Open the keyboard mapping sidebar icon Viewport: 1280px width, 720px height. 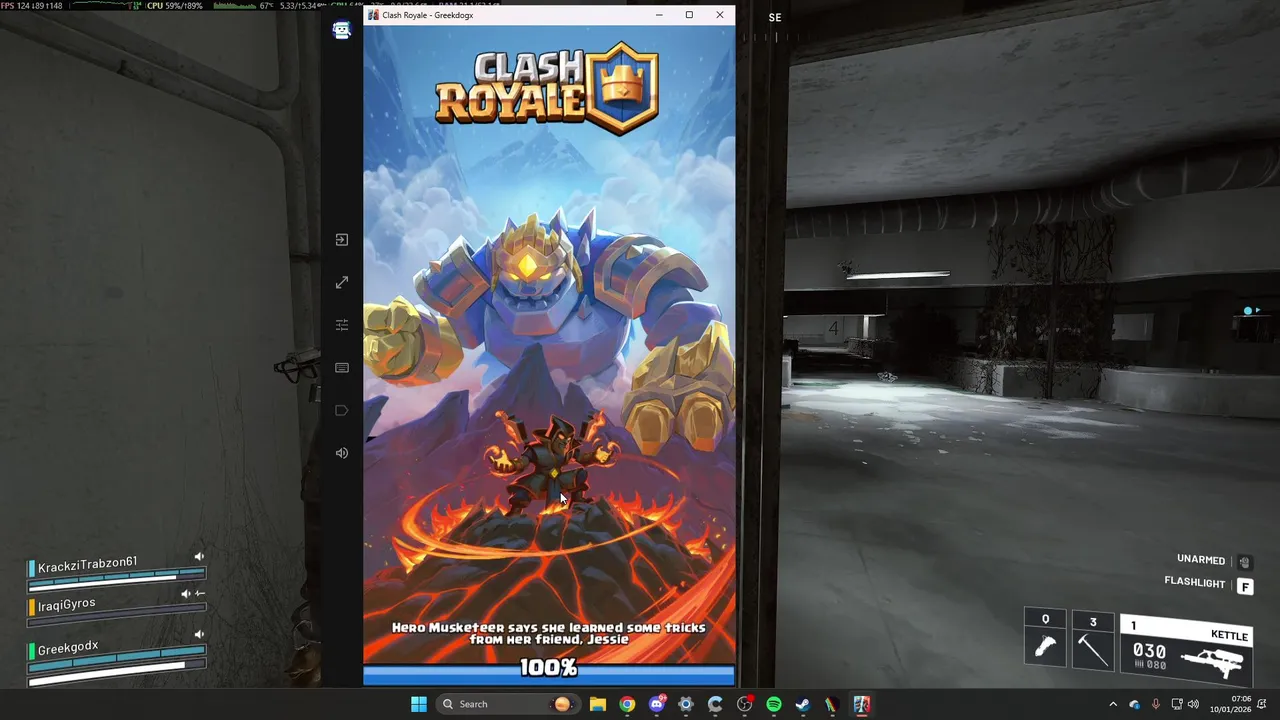pos(342,368)
